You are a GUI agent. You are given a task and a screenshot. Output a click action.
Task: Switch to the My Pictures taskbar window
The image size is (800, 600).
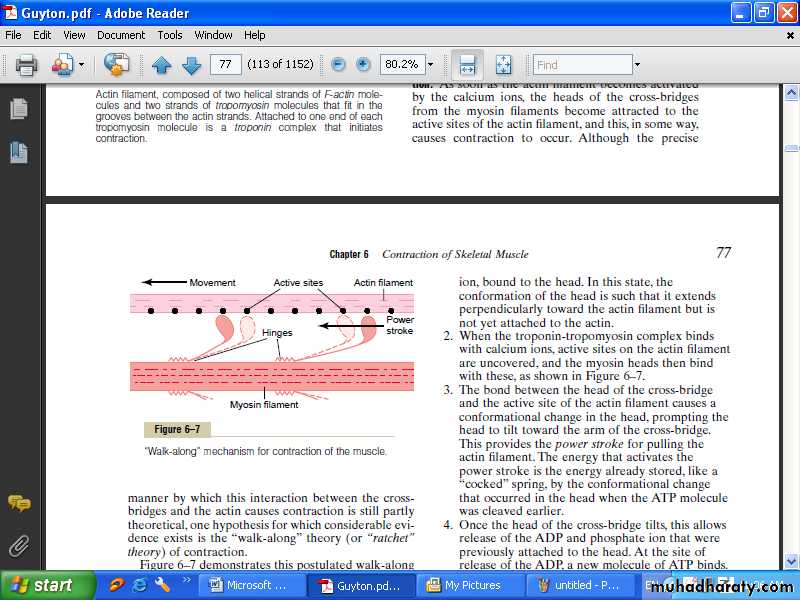465,585
